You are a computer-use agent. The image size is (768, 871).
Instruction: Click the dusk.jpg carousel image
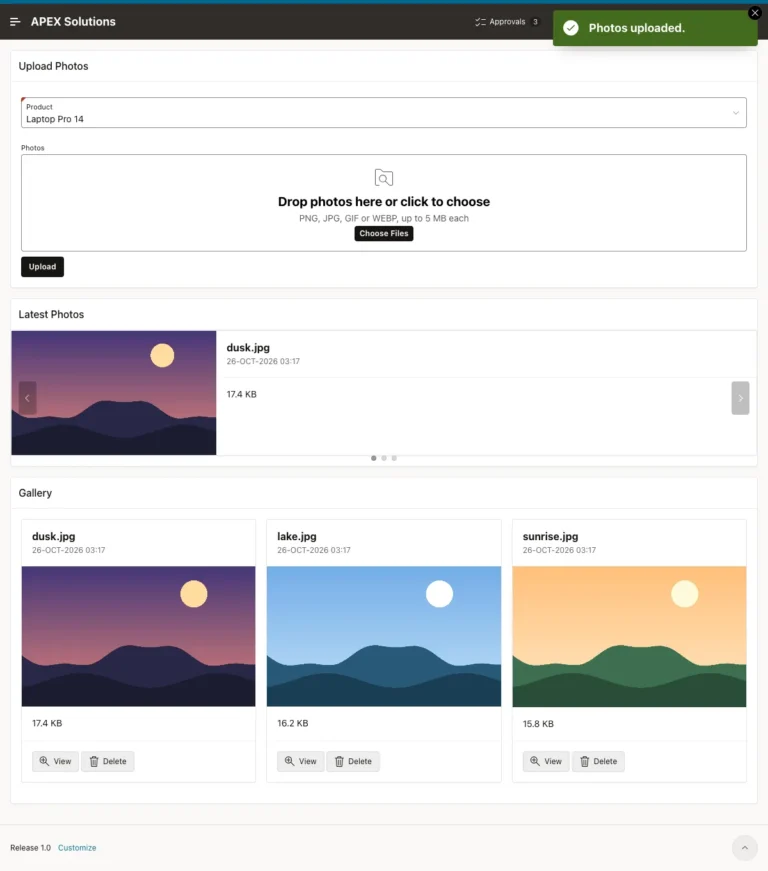tap(114, 393)
